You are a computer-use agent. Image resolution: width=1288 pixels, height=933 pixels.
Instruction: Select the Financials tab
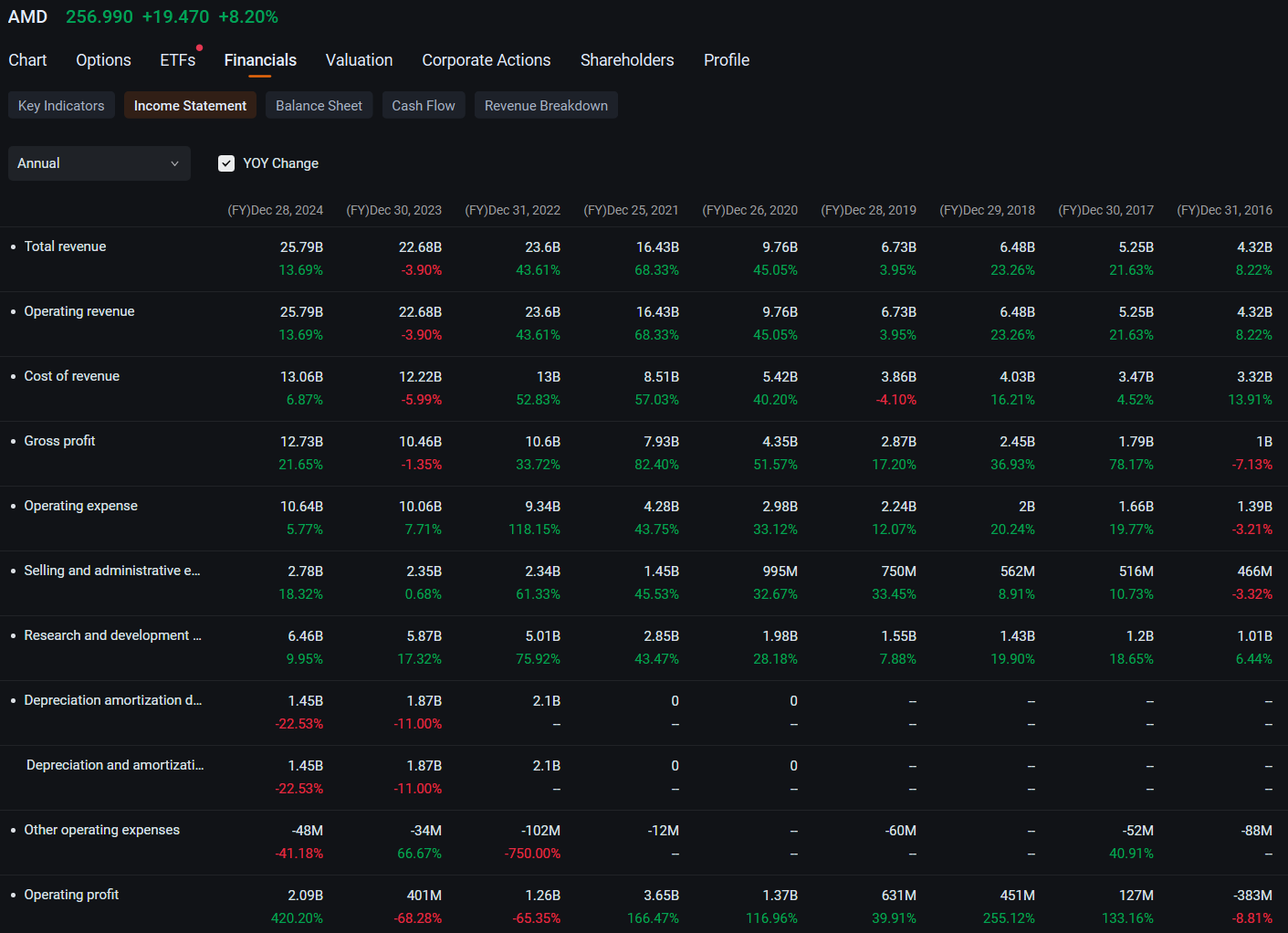pyautogui.click(x=260, y=60)
